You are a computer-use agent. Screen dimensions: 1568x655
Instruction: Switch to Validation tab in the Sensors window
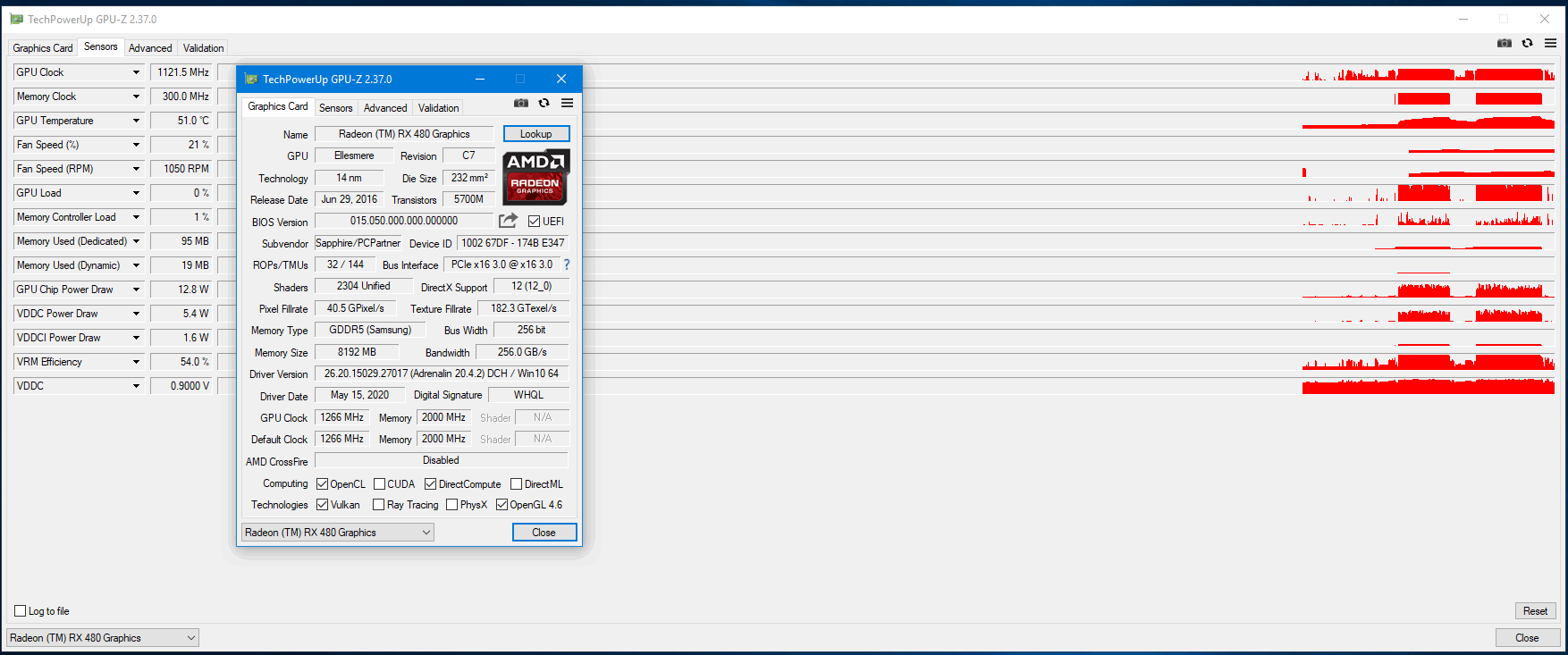coord(203,48)
